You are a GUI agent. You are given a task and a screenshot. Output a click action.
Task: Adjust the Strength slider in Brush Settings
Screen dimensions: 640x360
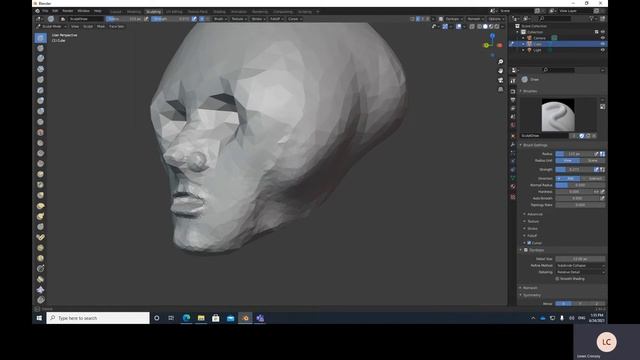(574, 169)
